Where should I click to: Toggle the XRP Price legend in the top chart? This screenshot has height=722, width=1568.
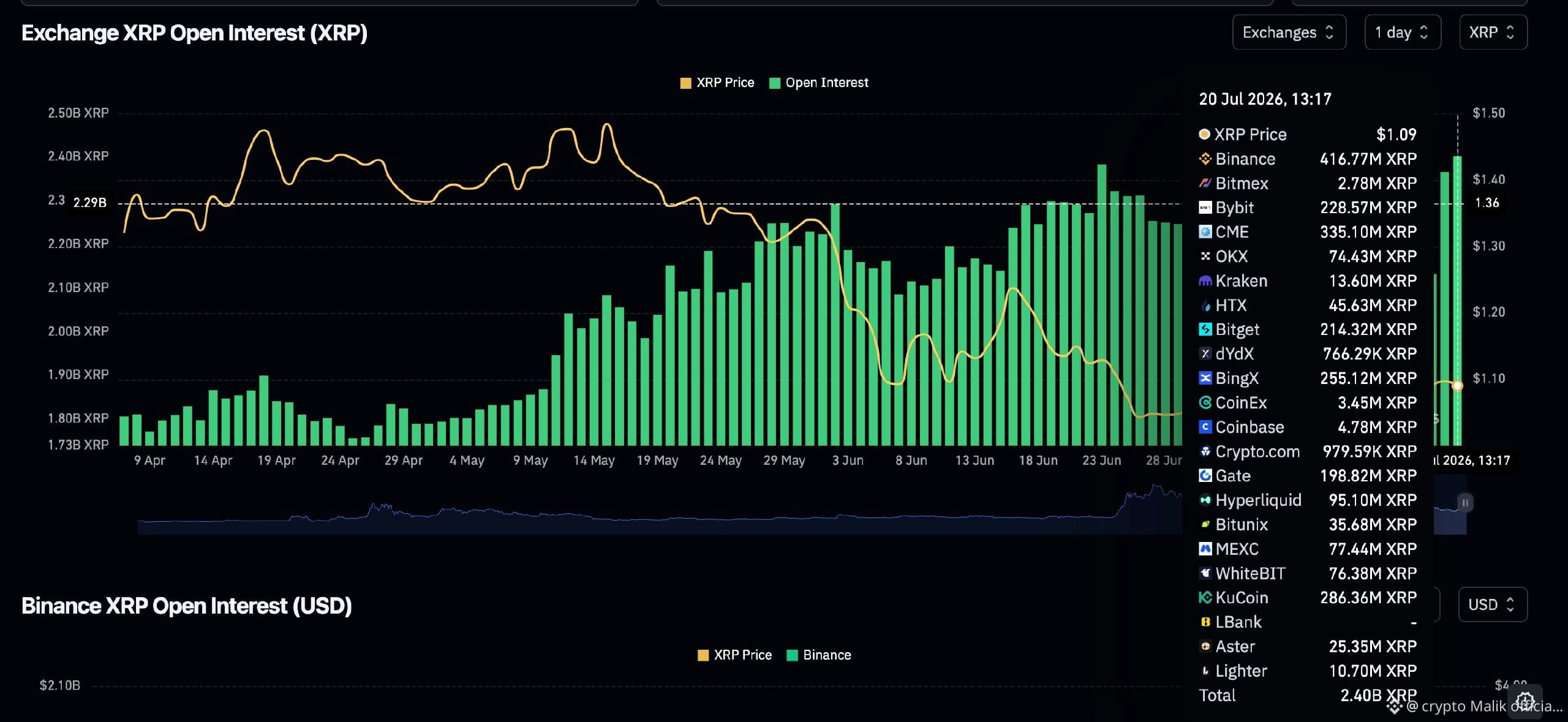(x=717, y=83)
